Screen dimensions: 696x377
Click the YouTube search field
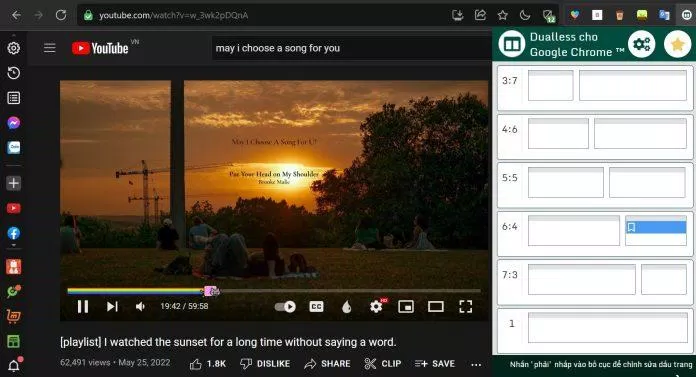coord(351,48)
